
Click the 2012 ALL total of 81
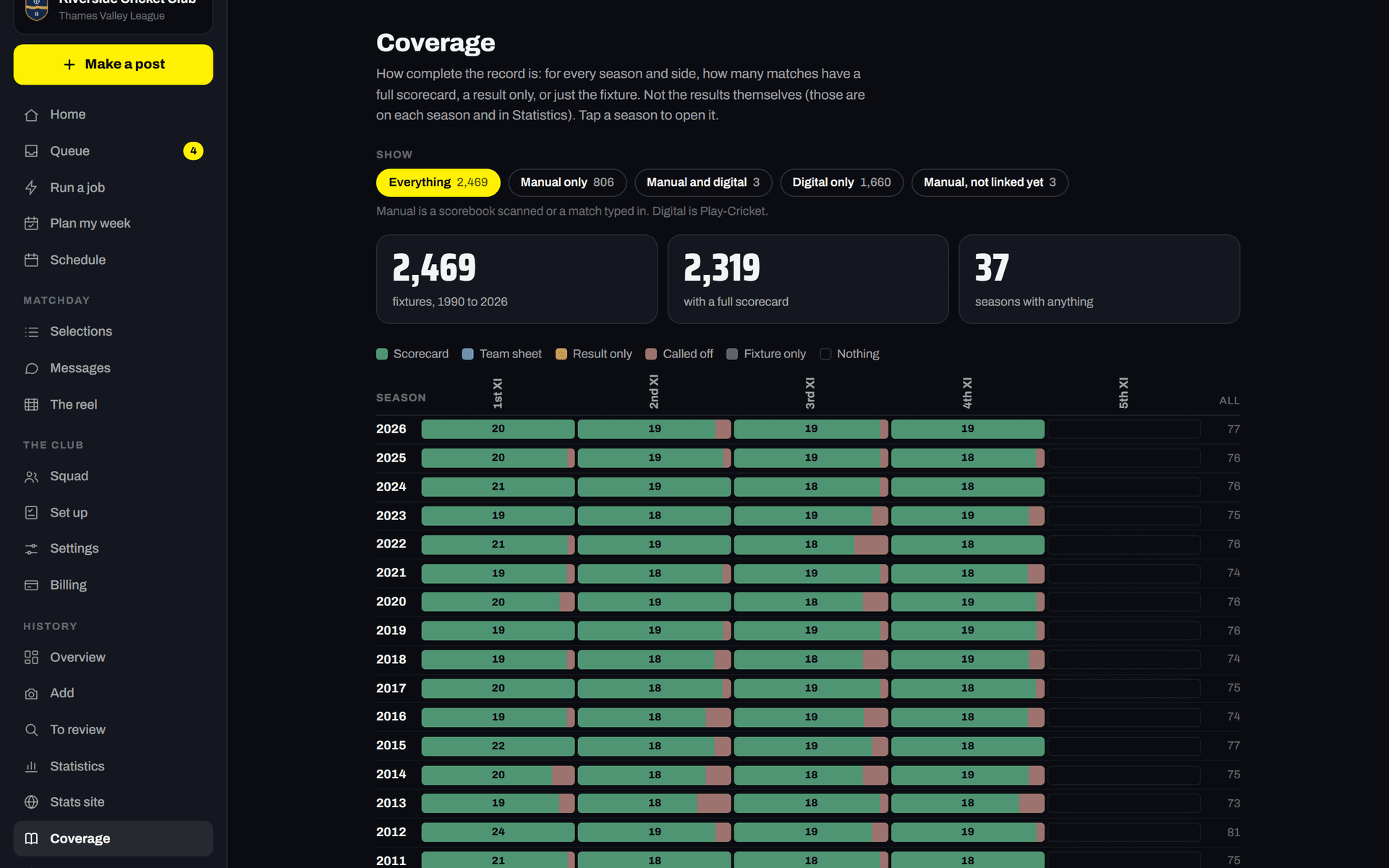pos(1233,833)
